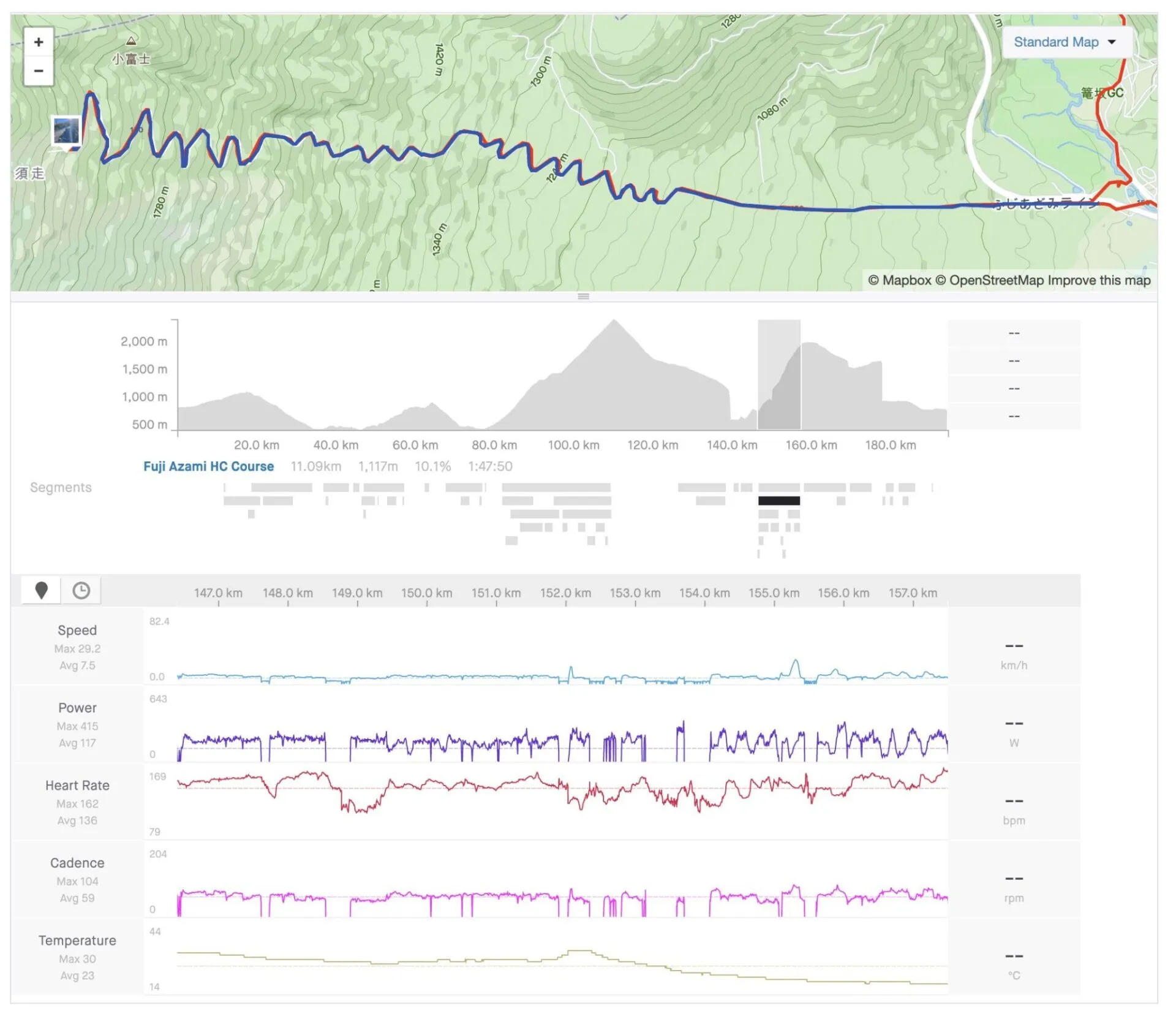The height and width of the screenshot is (1016, 1176).
Task: Select the highlighted black segment bar
Action: point(778,501)
